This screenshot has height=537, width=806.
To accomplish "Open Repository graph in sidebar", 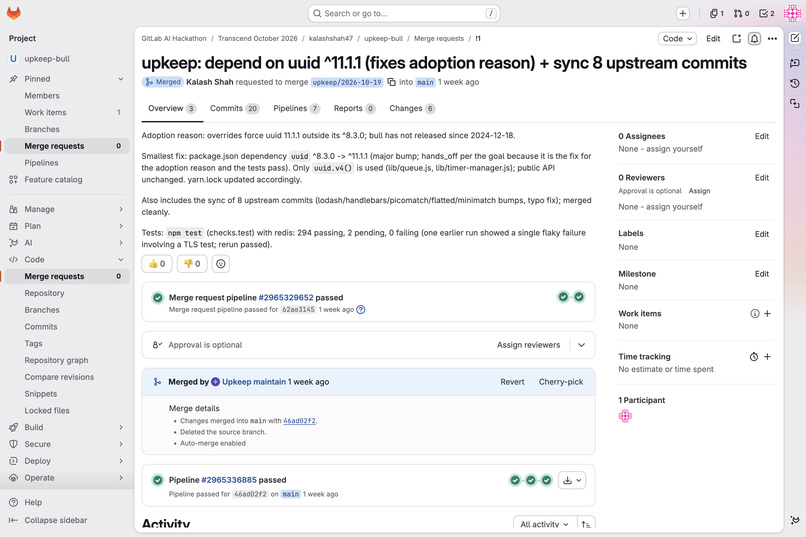I will [x=57, y=360].
